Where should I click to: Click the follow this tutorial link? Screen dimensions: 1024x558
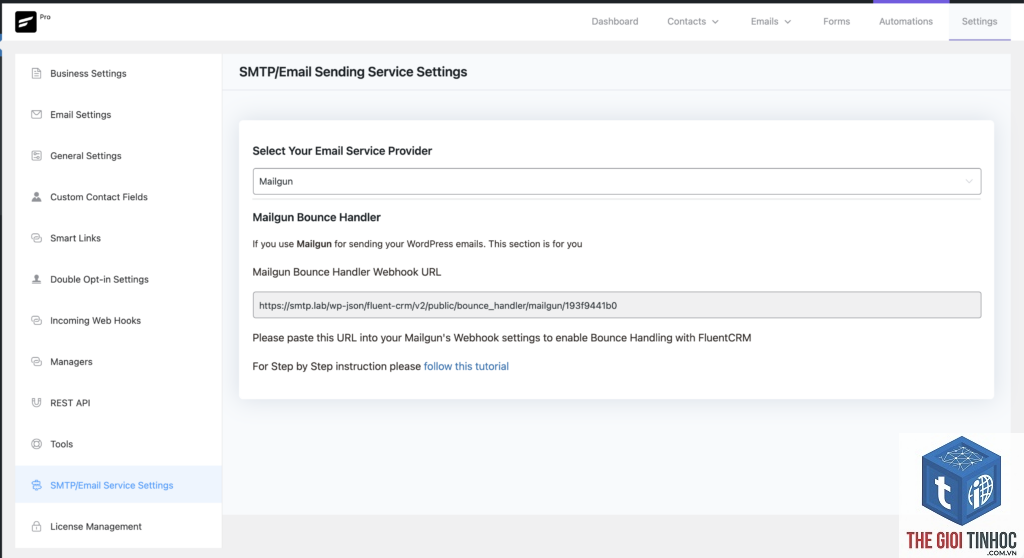(x=466, y=366)
